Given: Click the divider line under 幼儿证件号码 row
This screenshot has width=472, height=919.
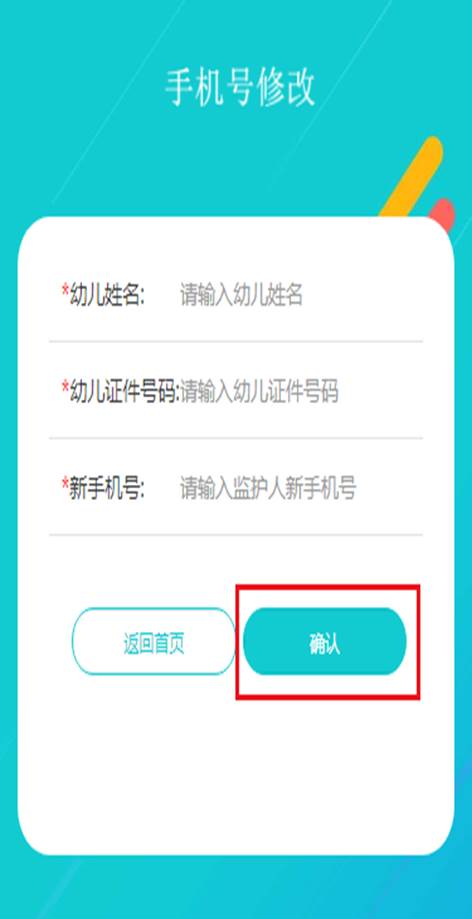Looking at the screenshot, I should pyautogui.click(x=236, y=438).
